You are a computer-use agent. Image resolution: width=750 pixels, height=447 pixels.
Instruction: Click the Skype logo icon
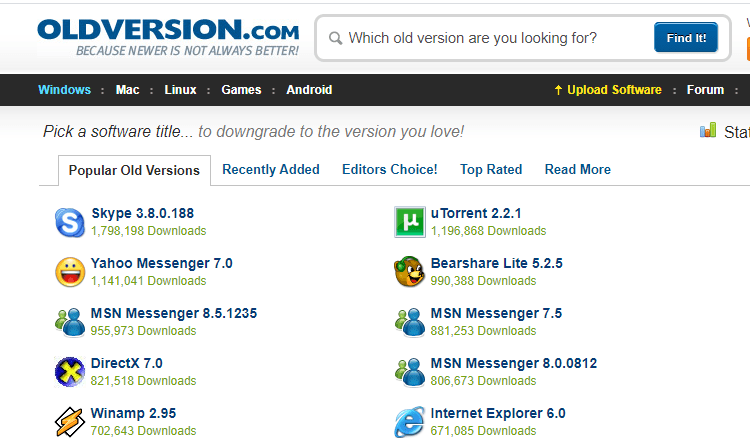click(70, 222)
